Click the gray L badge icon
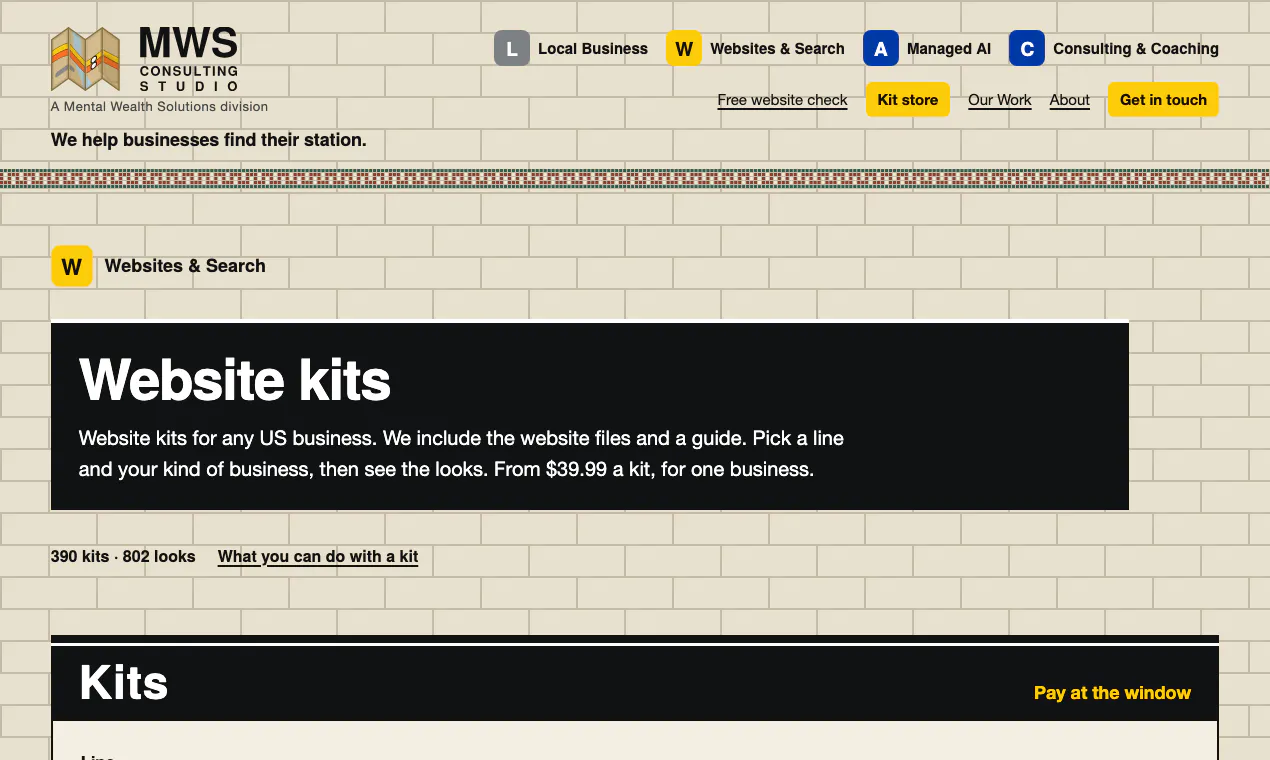 coord(512,48)
